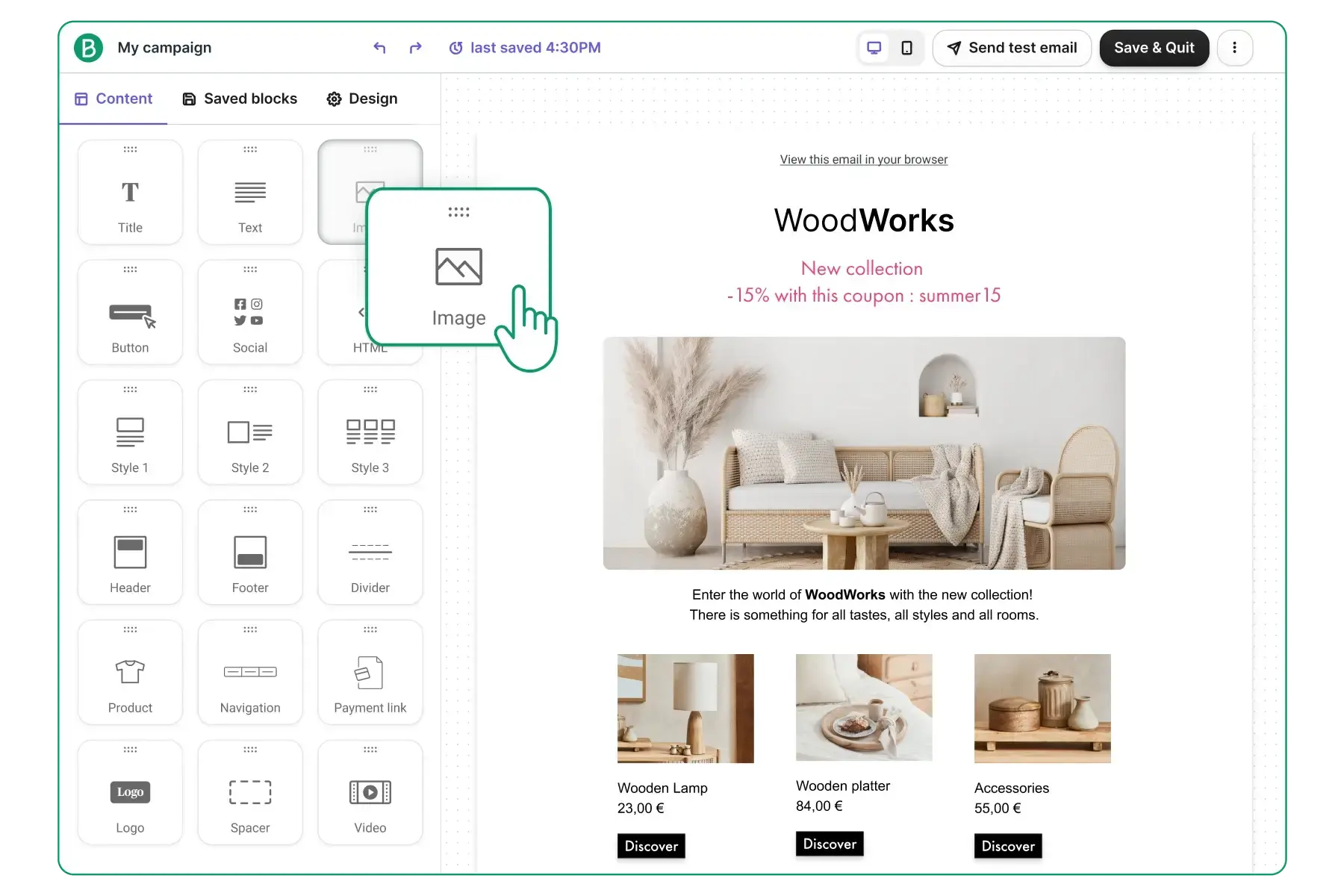Screen dimensions: 1344x896
Task: Switch to mobile preview mode
Action: click(x=906, y=48)
